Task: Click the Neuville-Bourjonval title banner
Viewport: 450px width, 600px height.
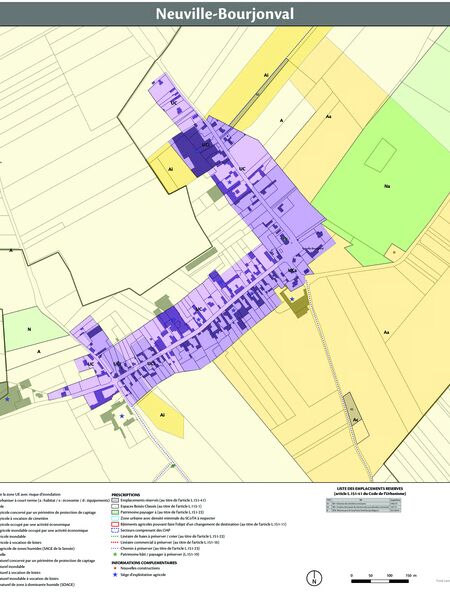Action: click(225, 14)
